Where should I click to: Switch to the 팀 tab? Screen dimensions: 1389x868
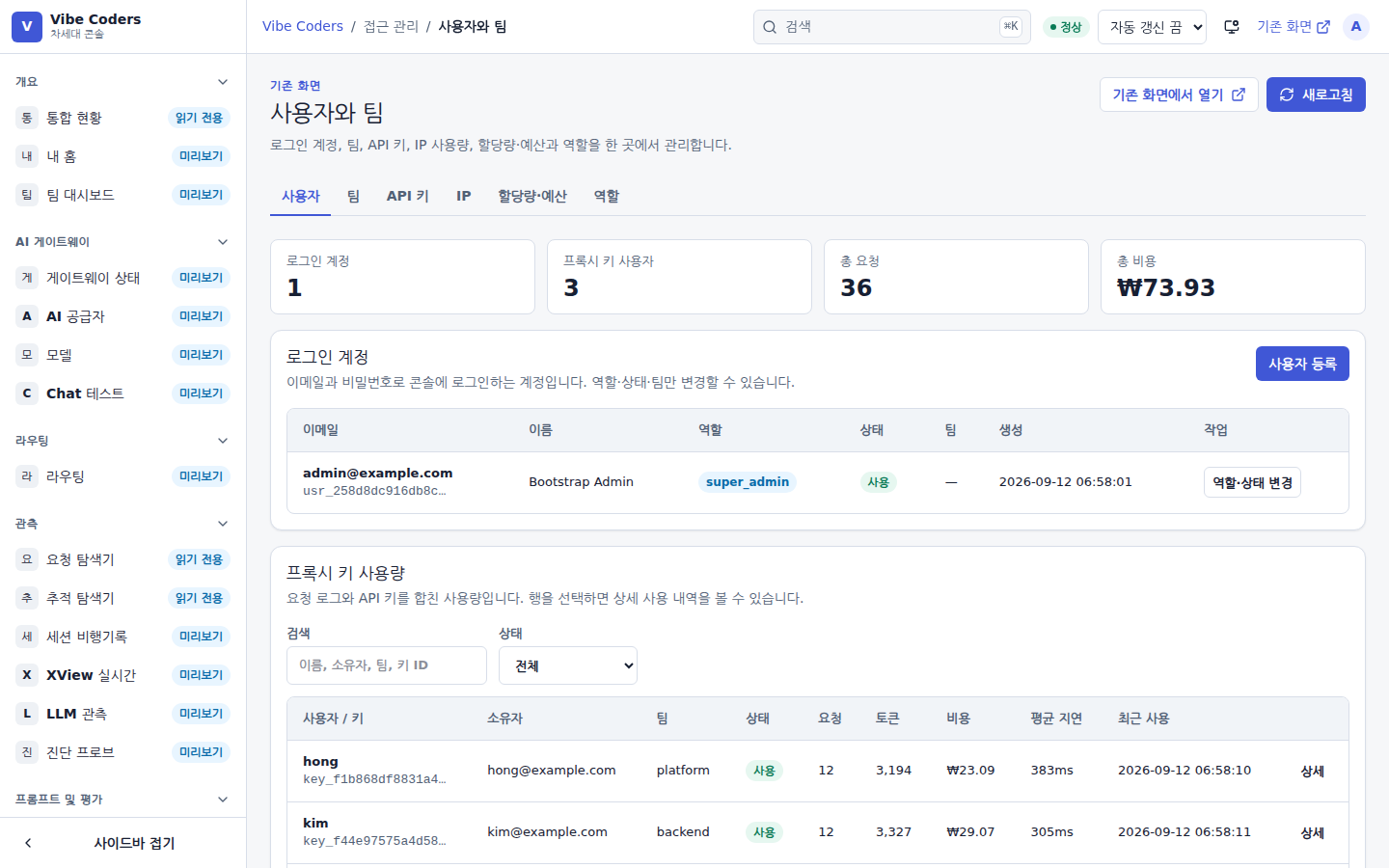(x=353, y=196)
